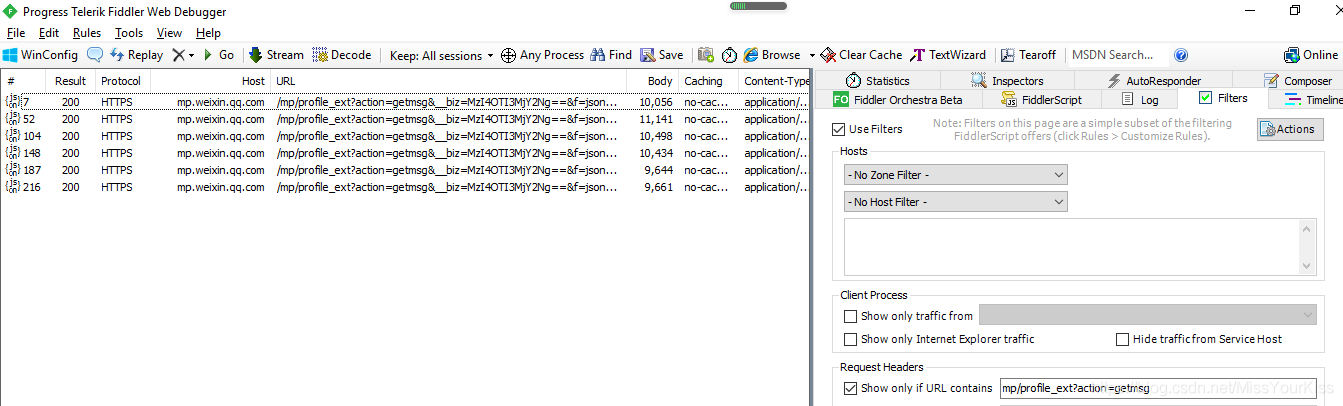Save sessions using Save button
The height and width of the screenshot is (406, 1343).
pyautogui.click(x=662, y=55)
